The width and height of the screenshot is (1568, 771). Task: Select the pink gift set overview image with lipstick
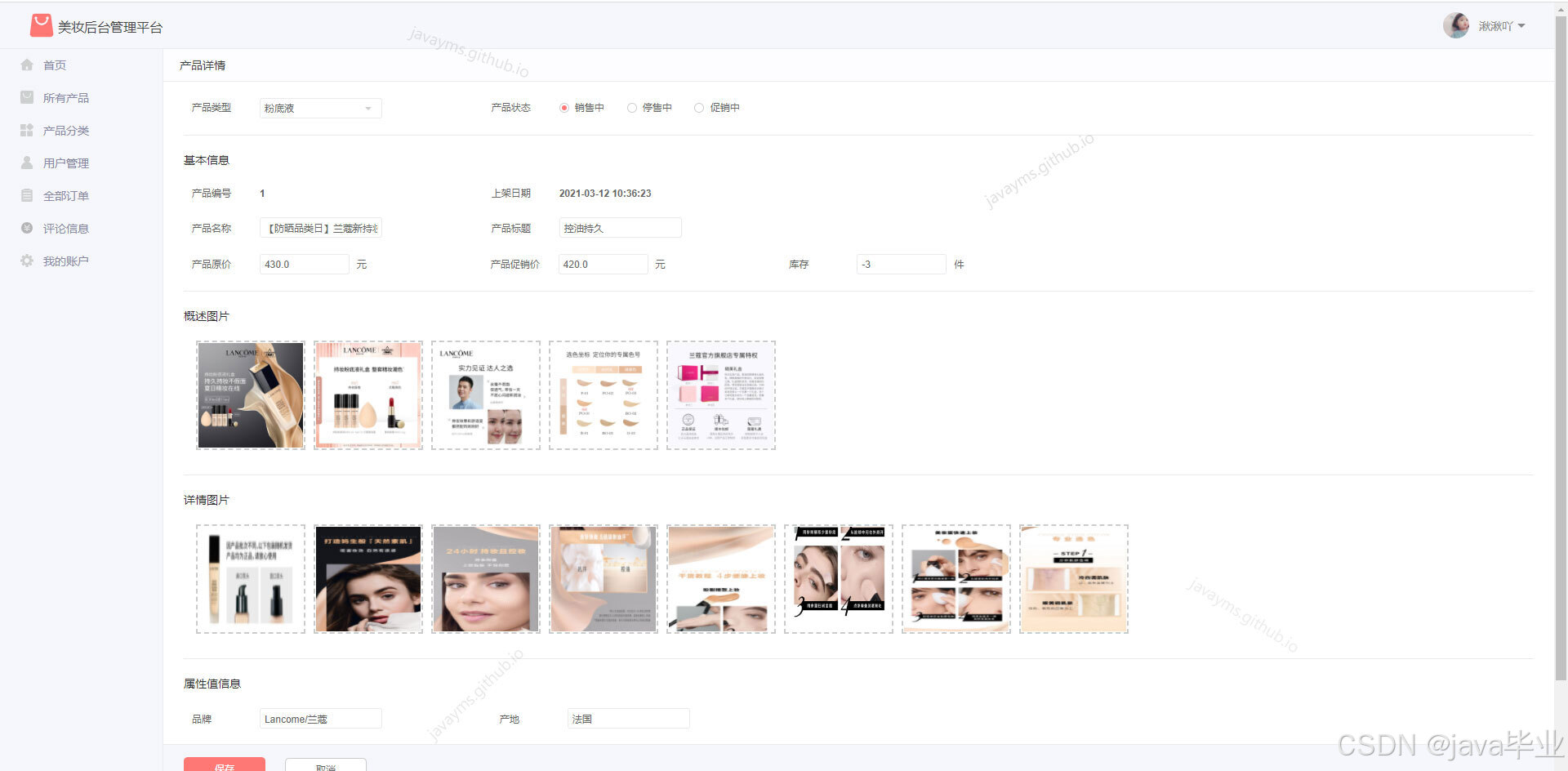(x=368, y=395)
